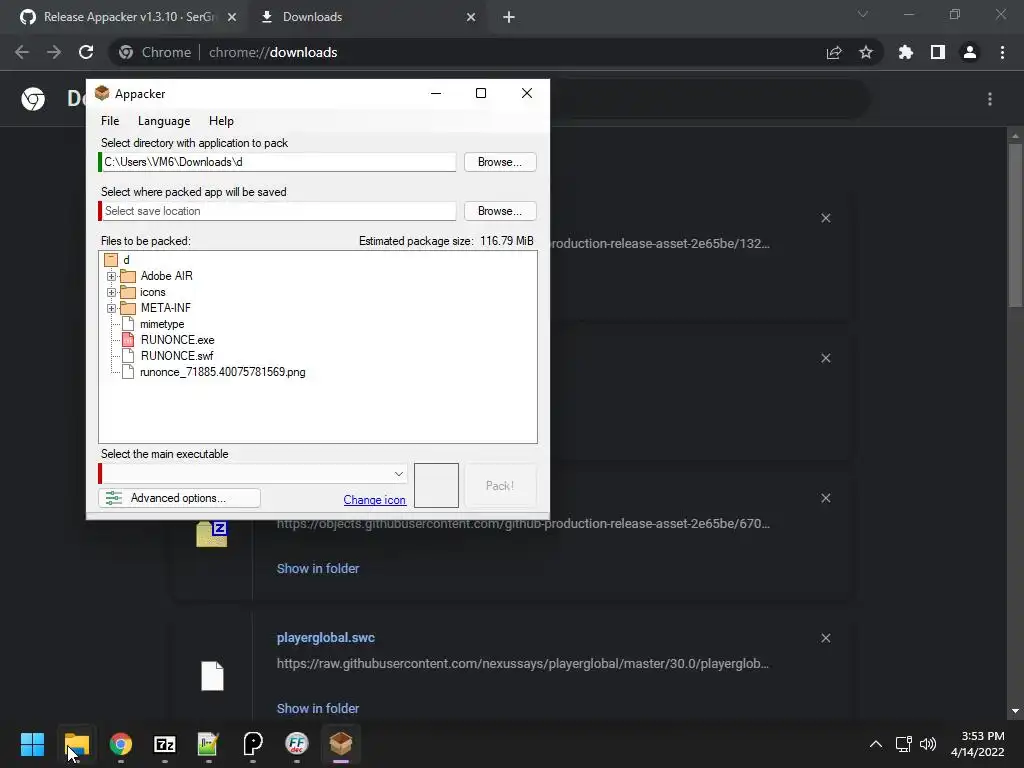1024x768 pixels.
Task: Select the mimetype file
Action: [162, 324]
